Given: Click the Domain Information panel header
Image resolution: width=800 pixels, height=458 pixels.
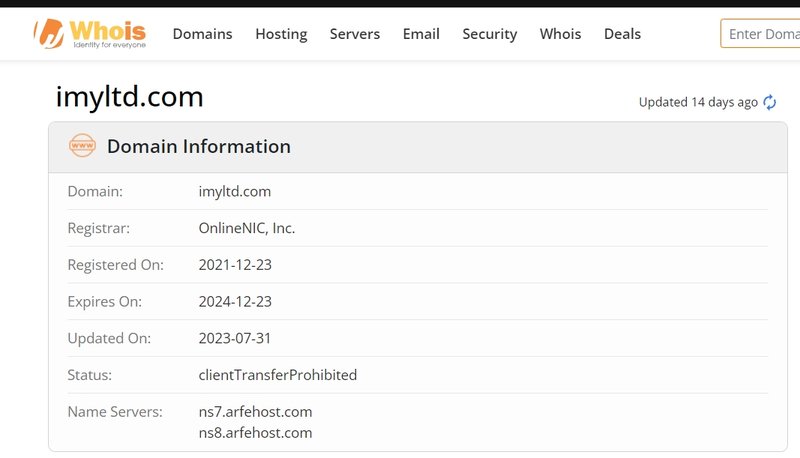Looking at the screenshot, I should point(198,147).
